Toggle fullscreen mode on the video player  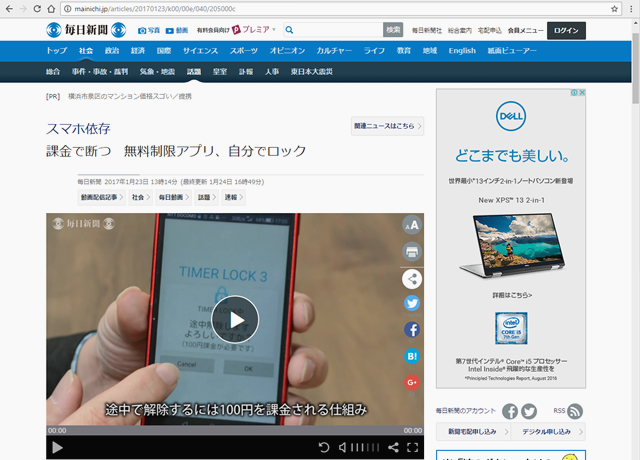pyautogui.click(x=412, y=447)
